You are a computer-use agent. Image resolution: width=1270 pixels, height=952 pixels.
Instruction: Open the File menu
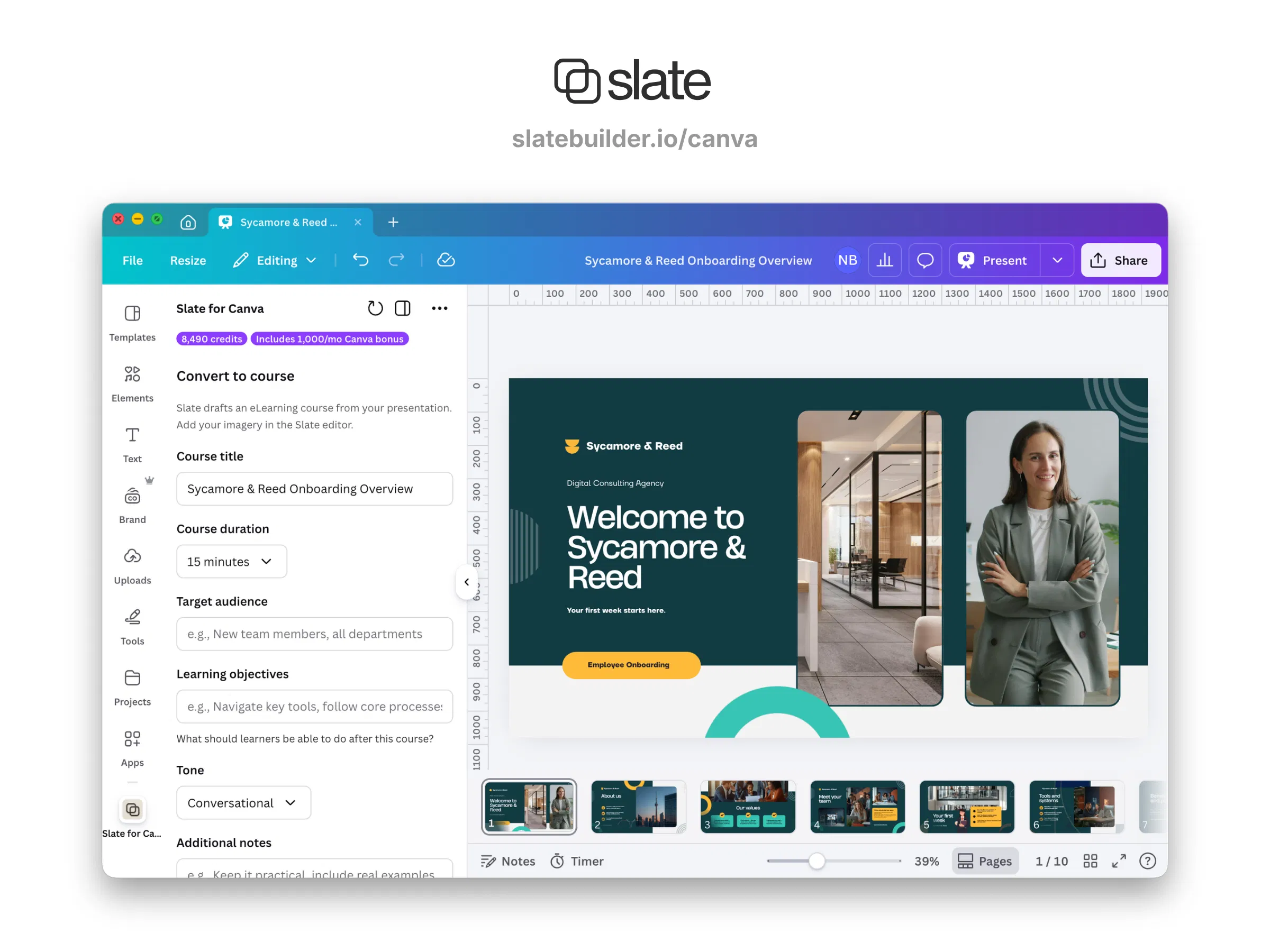click(132, 261)
